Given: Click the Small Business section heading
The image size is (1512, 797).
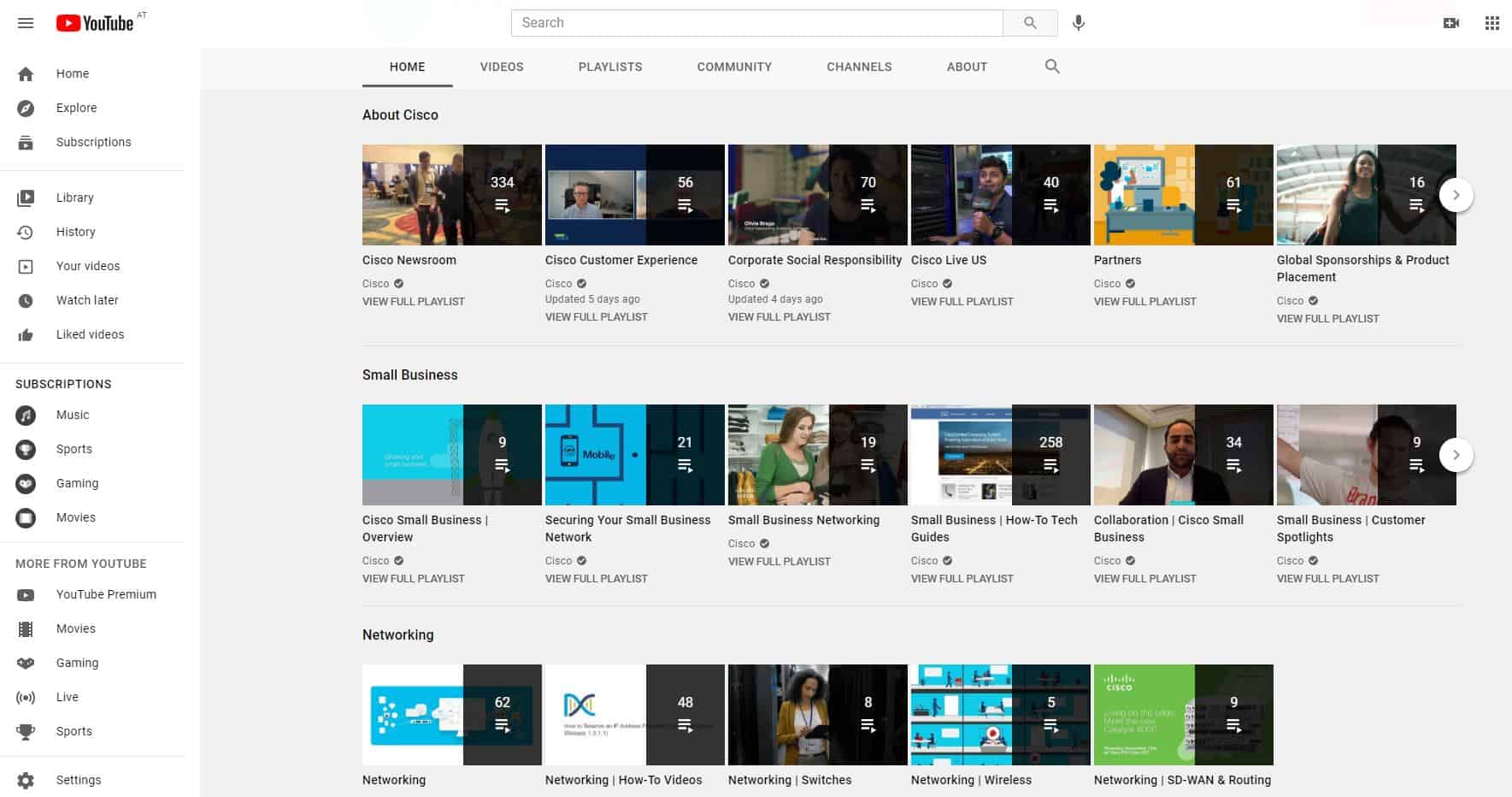Looking at the screenshot, I should 410,375.
